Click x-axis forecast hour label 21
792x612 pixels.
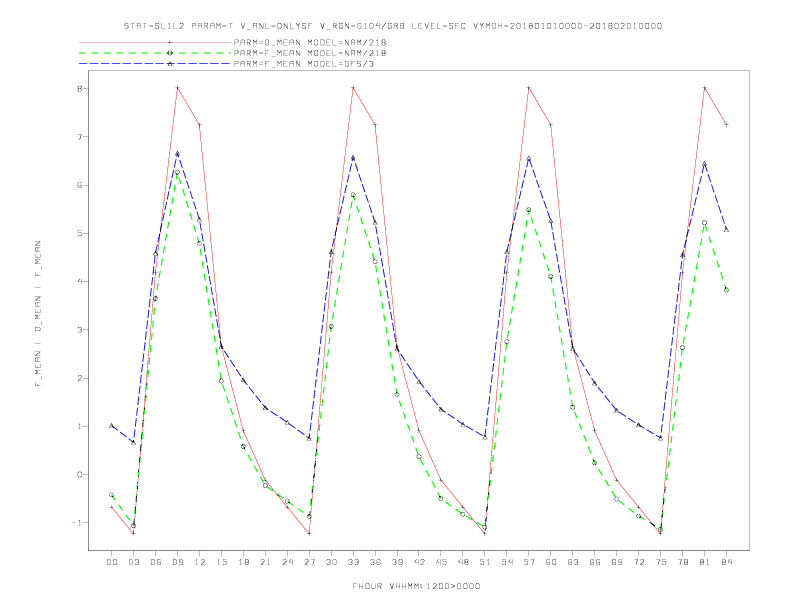[x=265, y=562]
